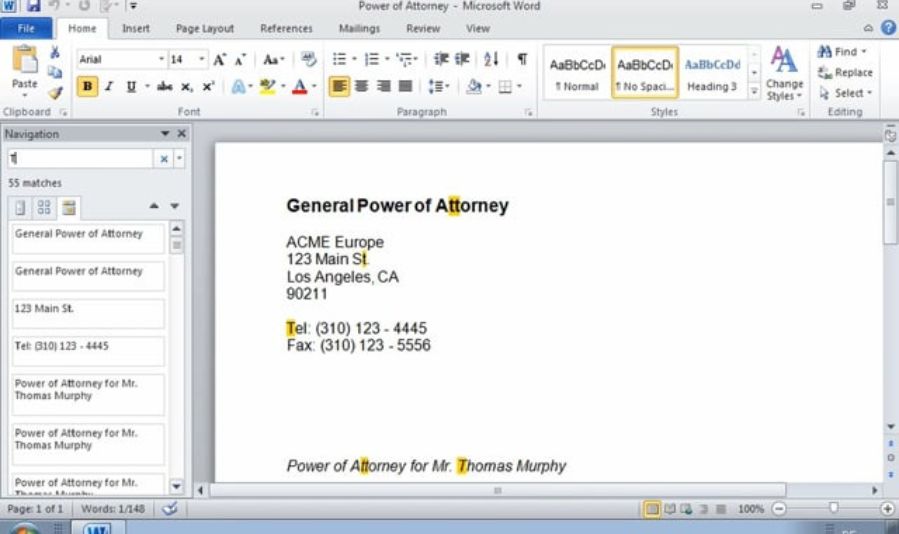Viewport: 899px width, 534px height.
Task: Apply red font color A
Action: pyautogui.click(x=299, y=87)
